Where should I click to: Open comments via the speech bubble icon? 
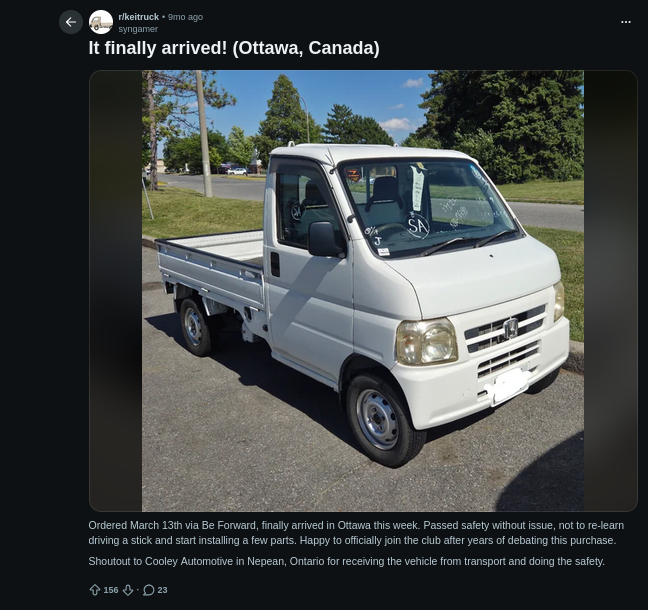149,590
